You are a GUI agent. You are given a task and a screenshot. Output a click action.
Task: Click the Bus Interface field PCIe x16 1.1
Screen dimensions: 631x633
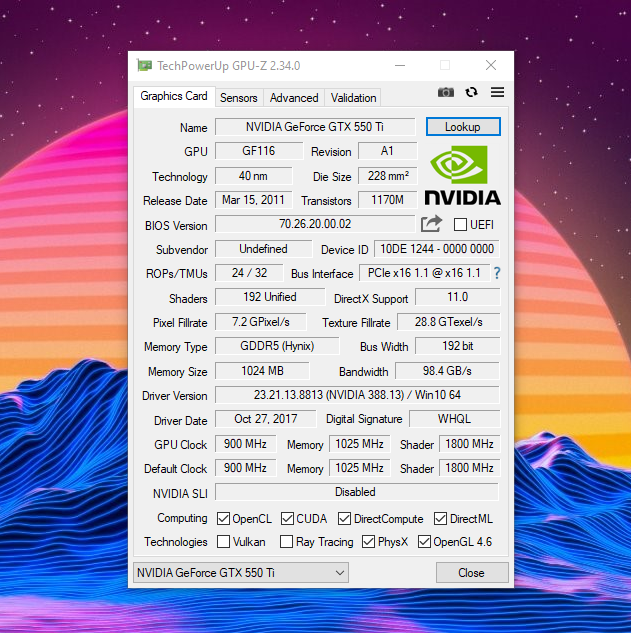[x=424, y=273]
